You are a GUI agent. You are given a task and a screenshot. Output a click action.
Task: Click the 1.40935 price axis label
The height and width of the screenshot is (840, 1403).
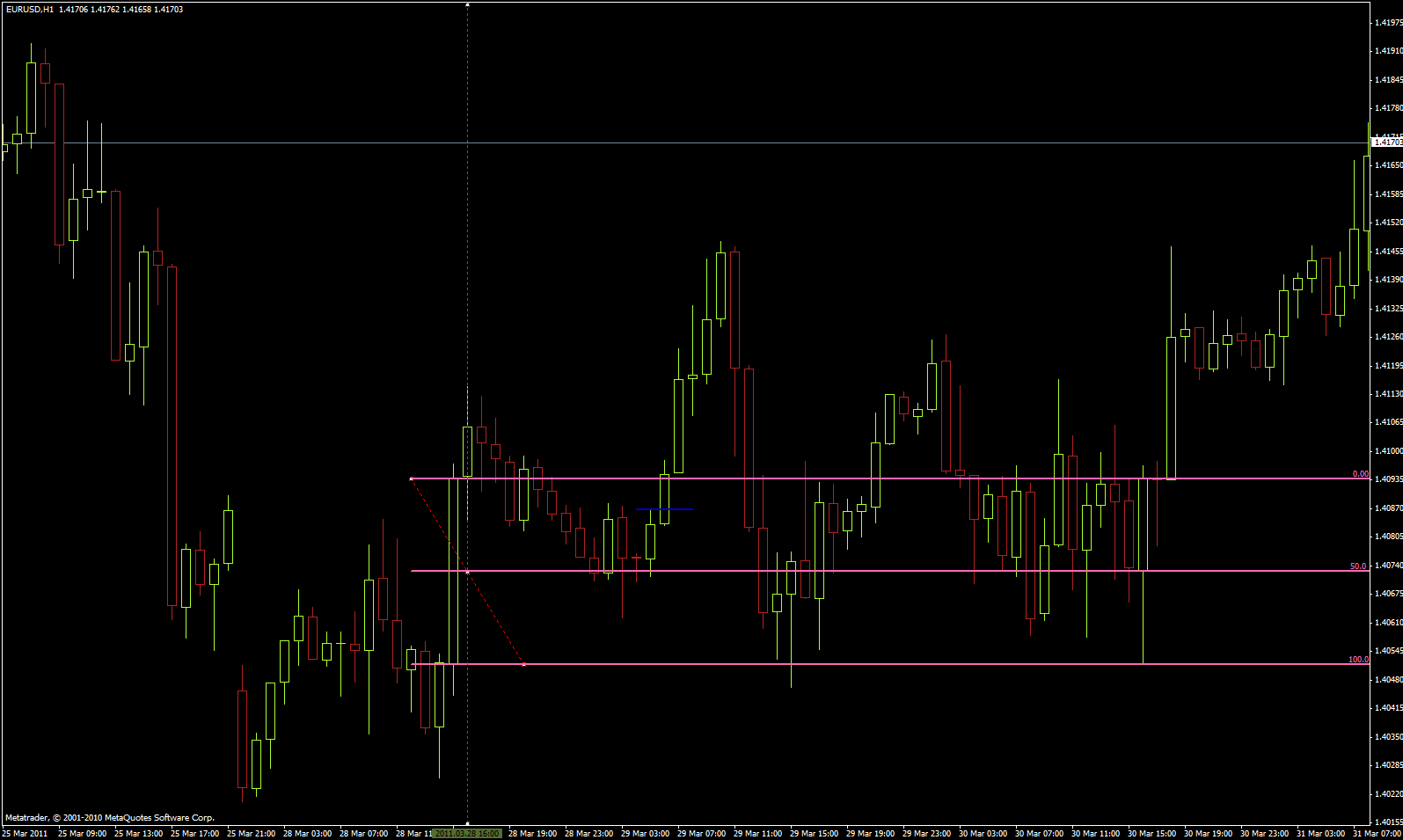[1388, 479]
